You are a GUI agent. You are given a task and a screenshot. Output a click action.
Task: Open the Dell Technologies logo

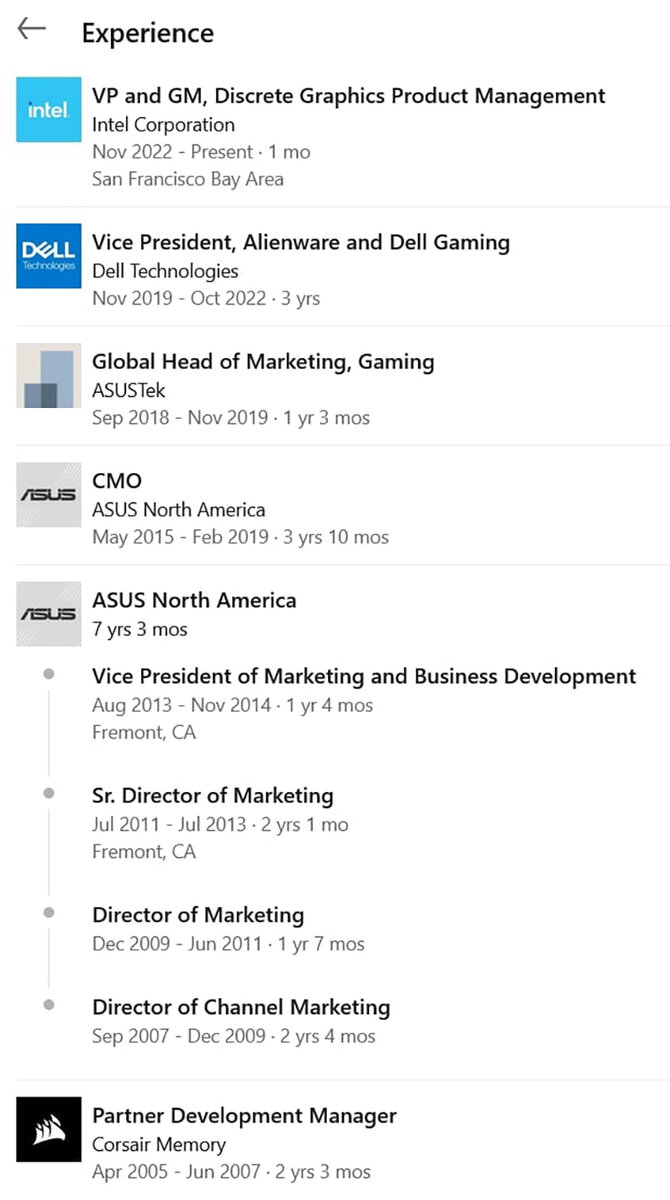(x=48, y=256)
